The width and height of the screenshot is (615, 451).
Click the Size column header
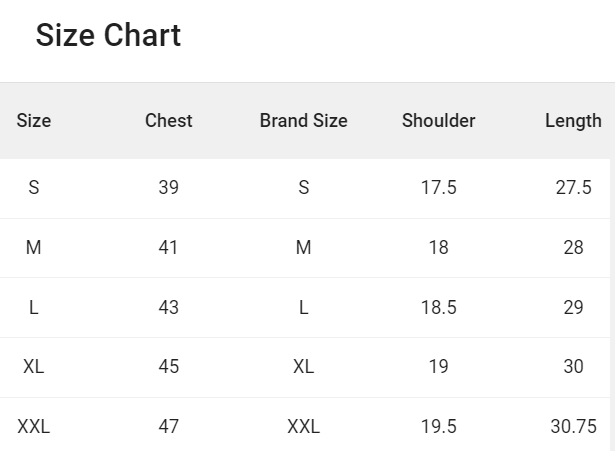pos(34,121)
